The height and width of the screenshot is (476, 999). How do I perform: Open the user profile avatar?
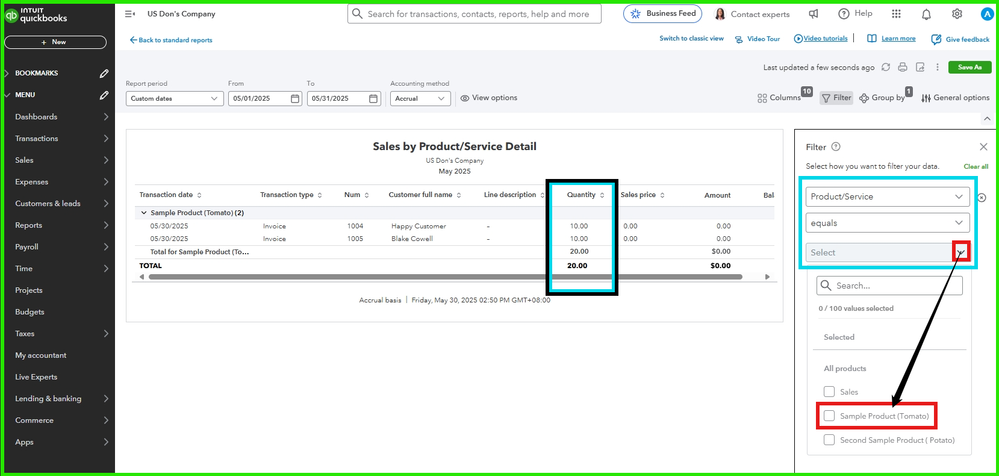pos(987,14)
